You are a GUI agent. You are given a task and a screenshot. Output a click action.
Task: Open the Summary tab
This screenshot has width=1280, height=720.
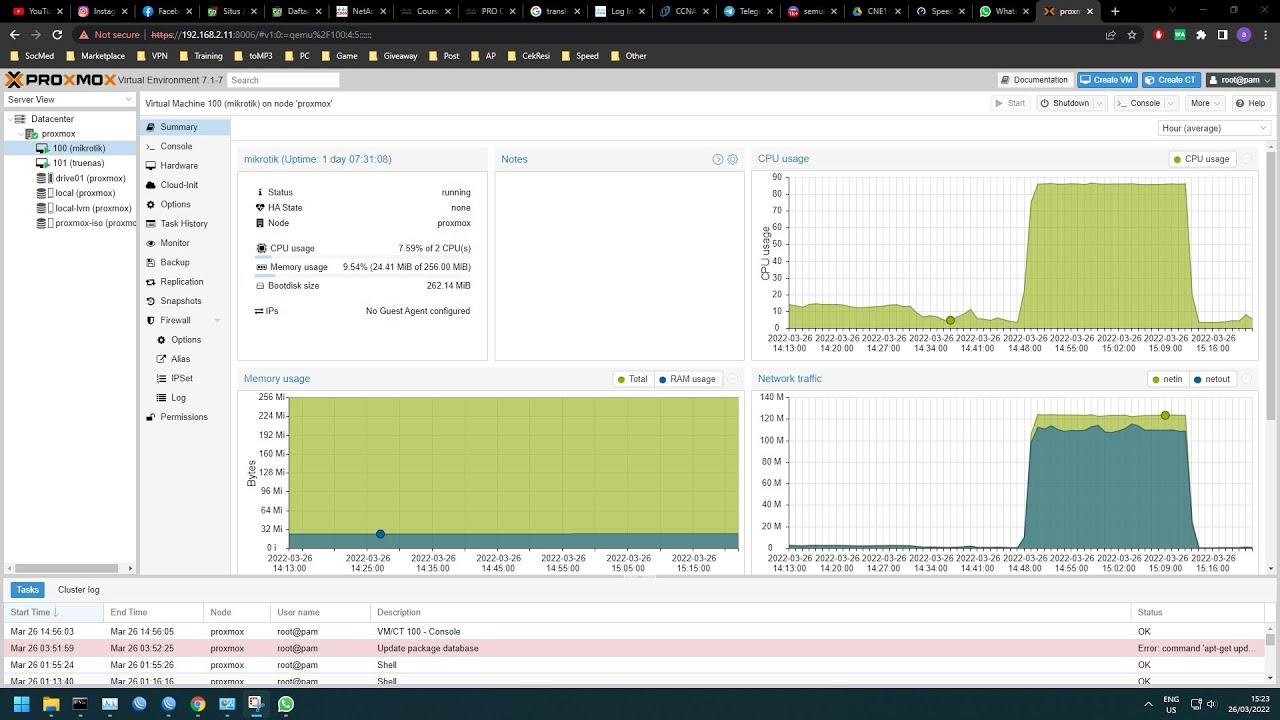pos(185,127)
